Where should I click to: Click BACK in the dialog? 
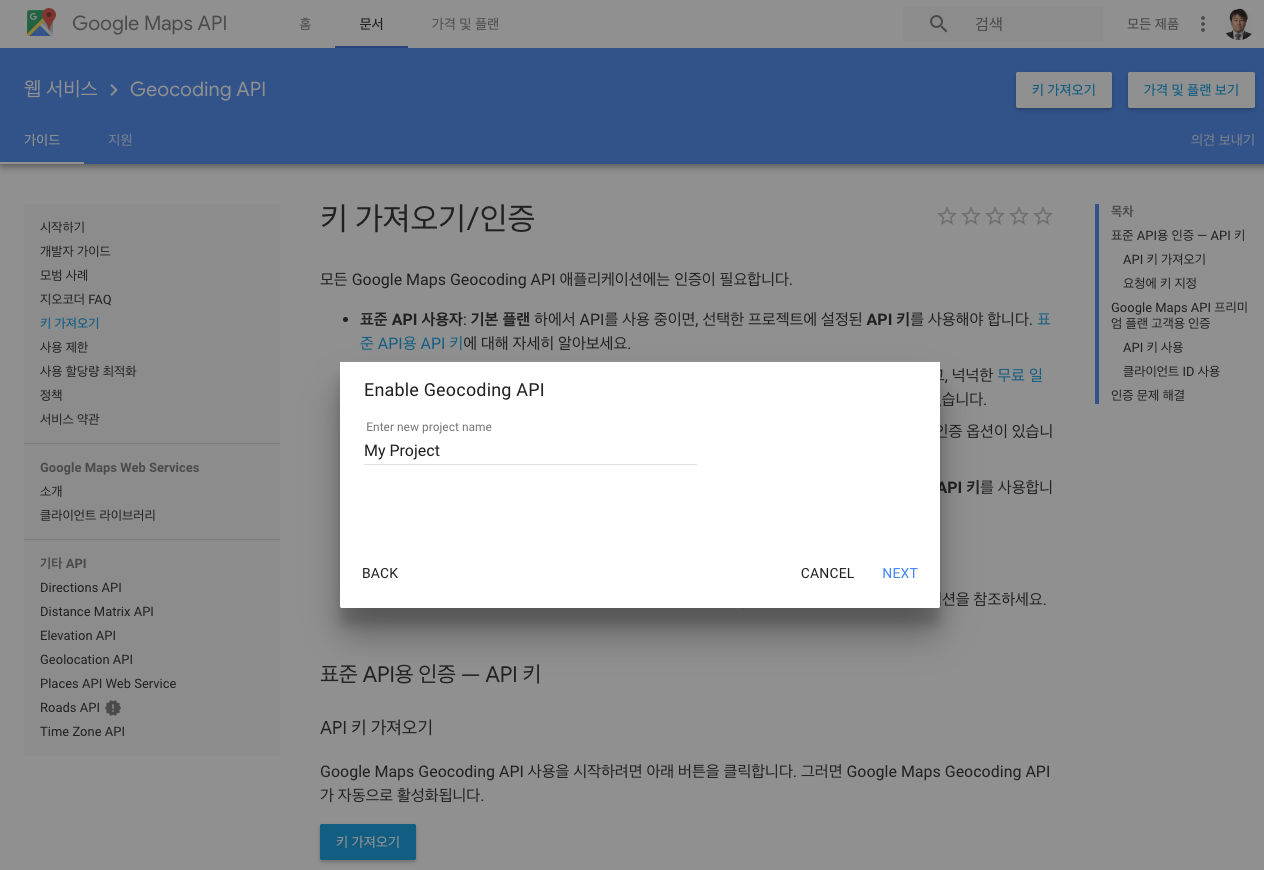(380, 573)
